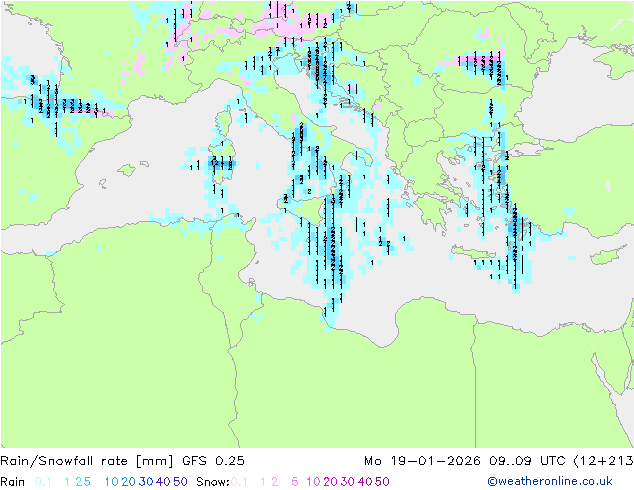Viewport: 634px width, 490px height.
Task: Open the weatheronline.co.uk copyright link
Action: [x=550, y=481]
